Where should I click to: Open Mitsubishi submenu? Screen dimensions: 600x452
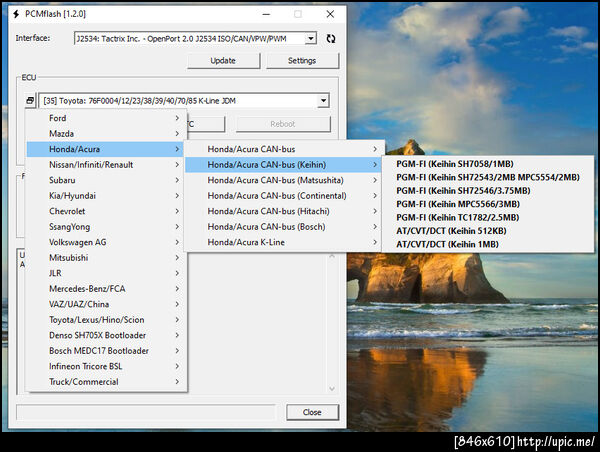click(106, 258)
